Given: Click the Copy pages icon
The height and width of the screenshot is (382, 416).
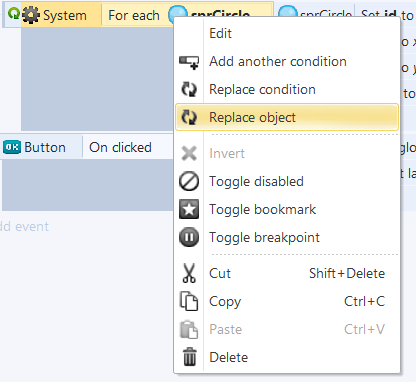Looking at the screenshot, I should (189, 301).
